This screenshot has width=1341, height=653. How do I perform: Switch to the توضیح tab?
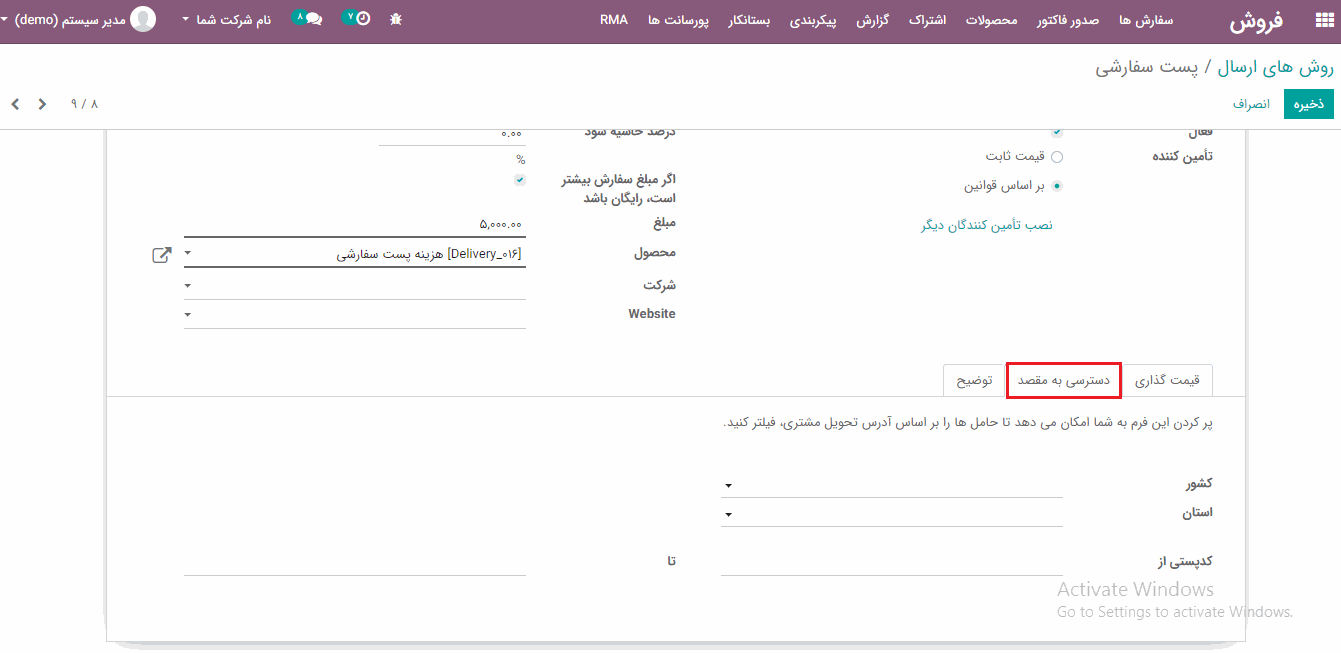[x=974, y=381]
